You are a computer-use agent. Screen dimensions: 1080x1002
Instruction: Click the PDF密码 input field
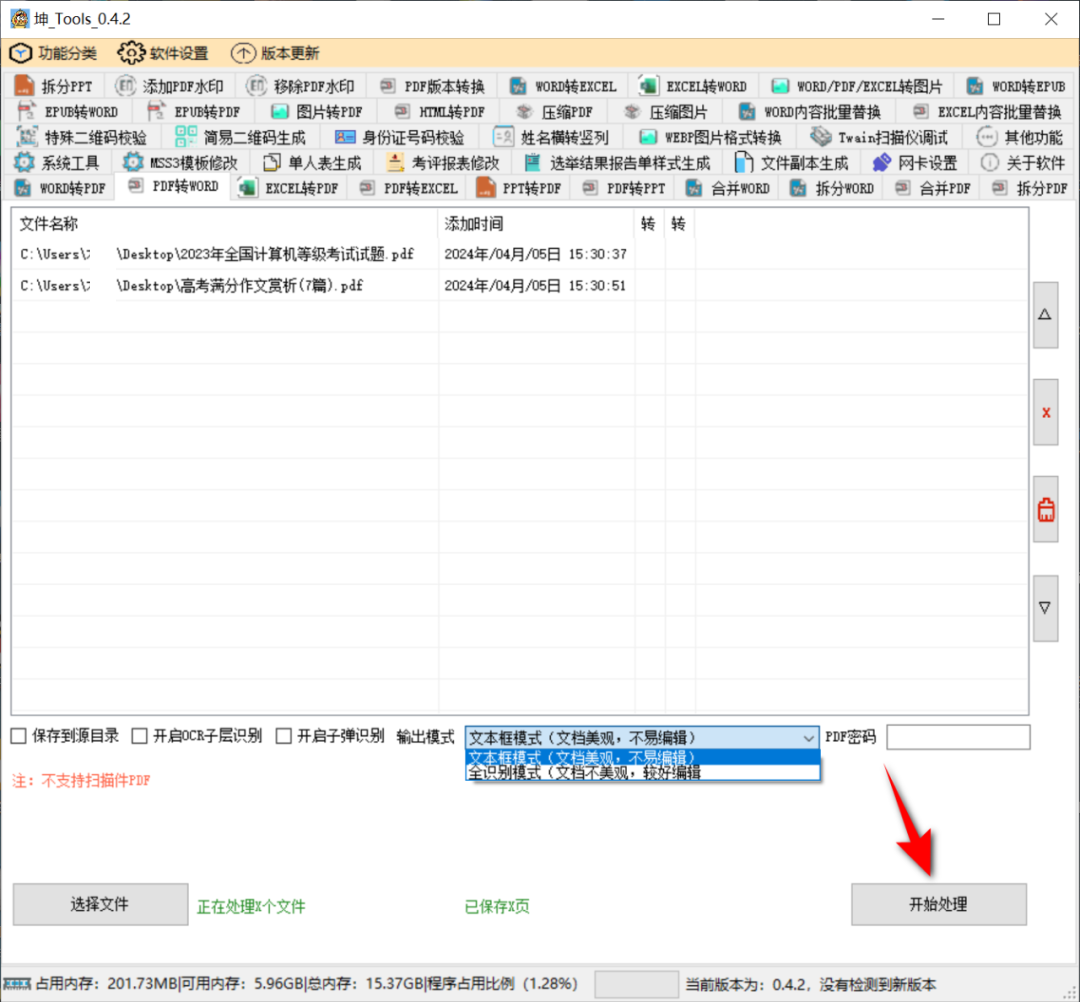click(957, 737)
